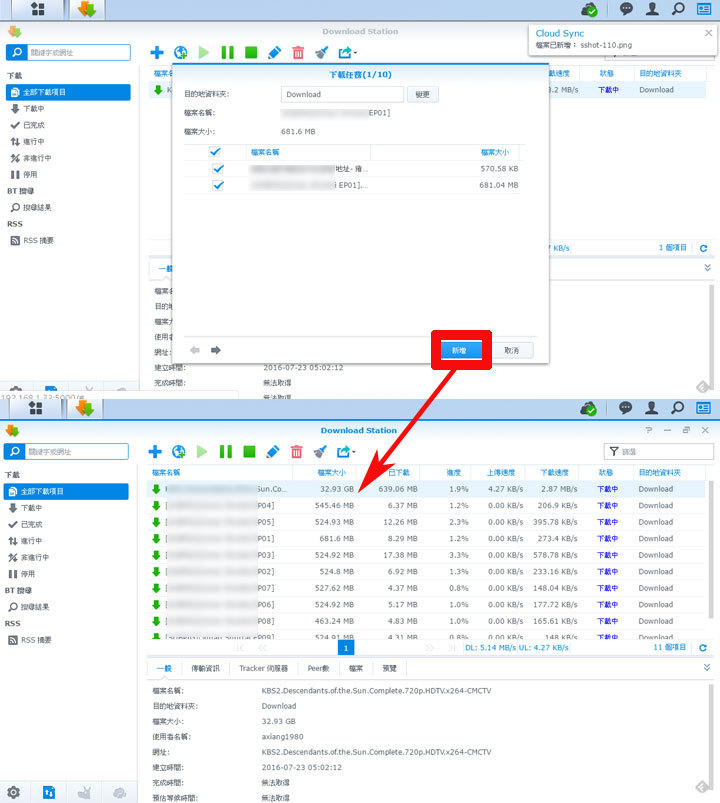Click the Cloud Sync title in the notification popup

click(560, 33)
